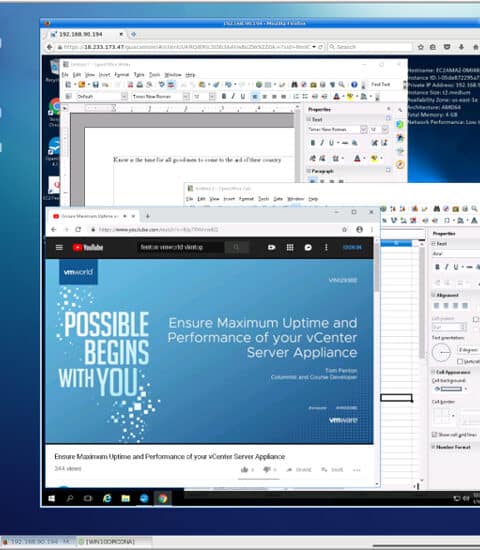Open the Cell background color picker in Calc
480x550 pixels.
pyautogui.click(x=451, y=389)
